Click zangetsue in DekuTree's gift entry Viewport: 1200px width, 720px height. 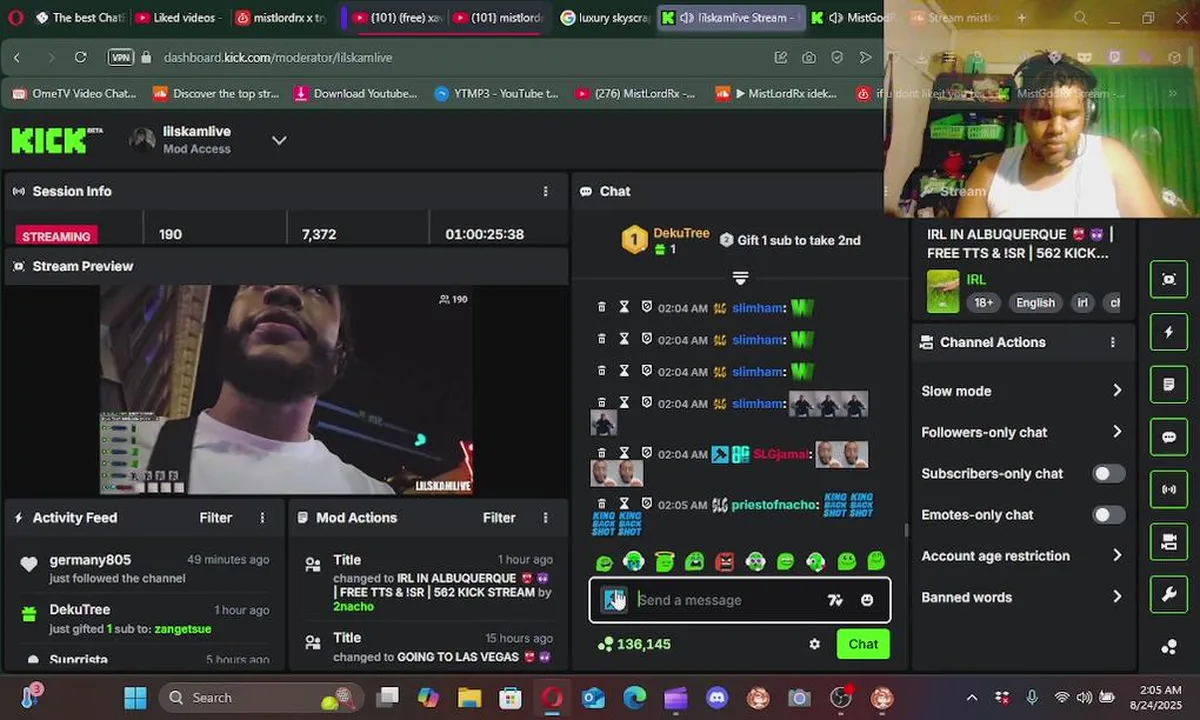[182, 629]
